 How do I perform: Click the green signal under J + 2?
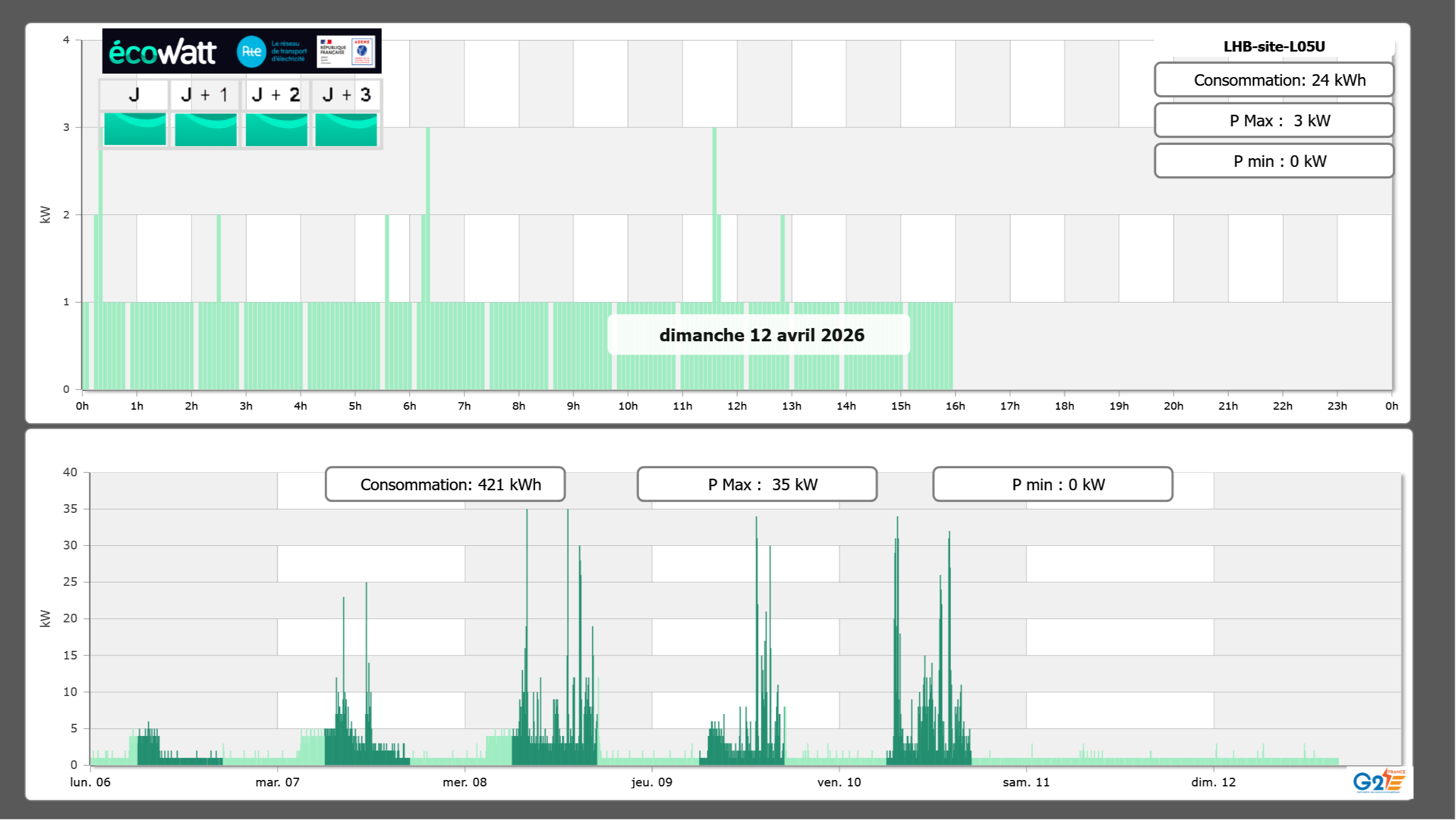[x=277, y=129]
